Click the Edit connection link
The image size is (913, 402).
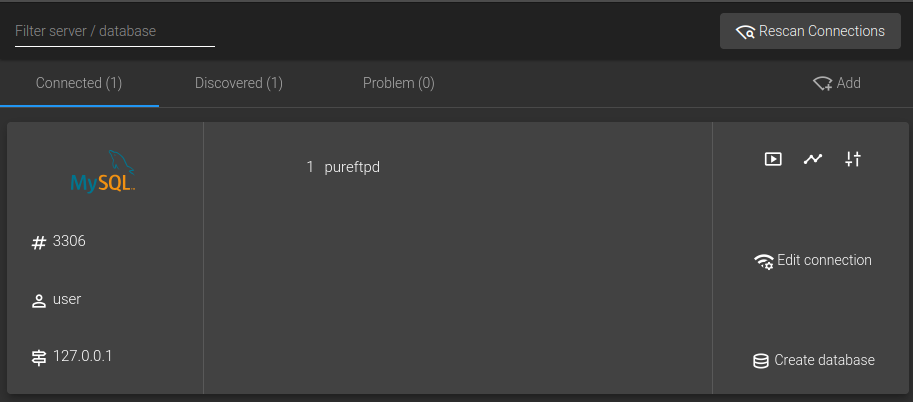pyautogui.click(x=824, y=260)
